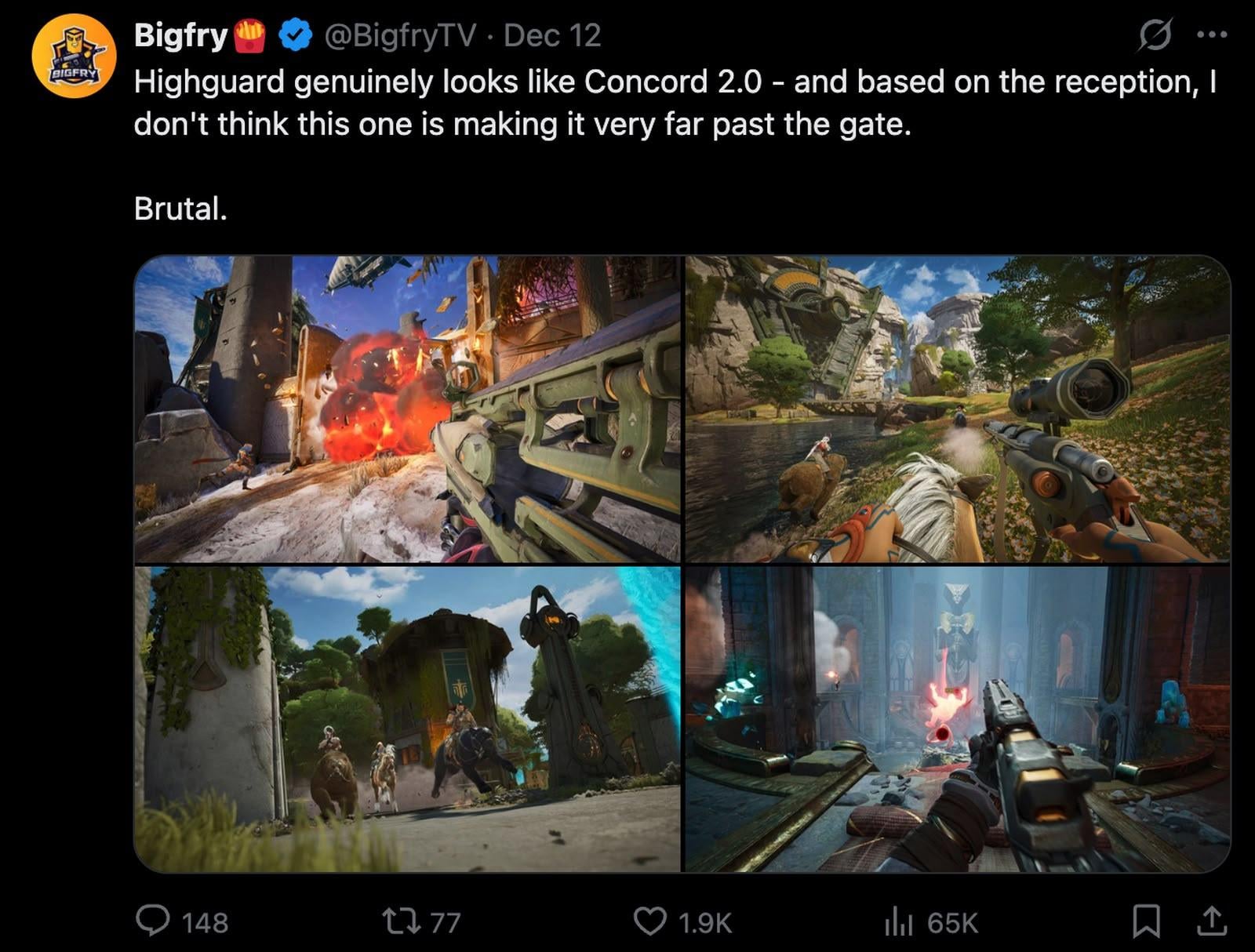Open the sniper rifle river screenshot
The image size is (1255, 952).
coord(958,409)
